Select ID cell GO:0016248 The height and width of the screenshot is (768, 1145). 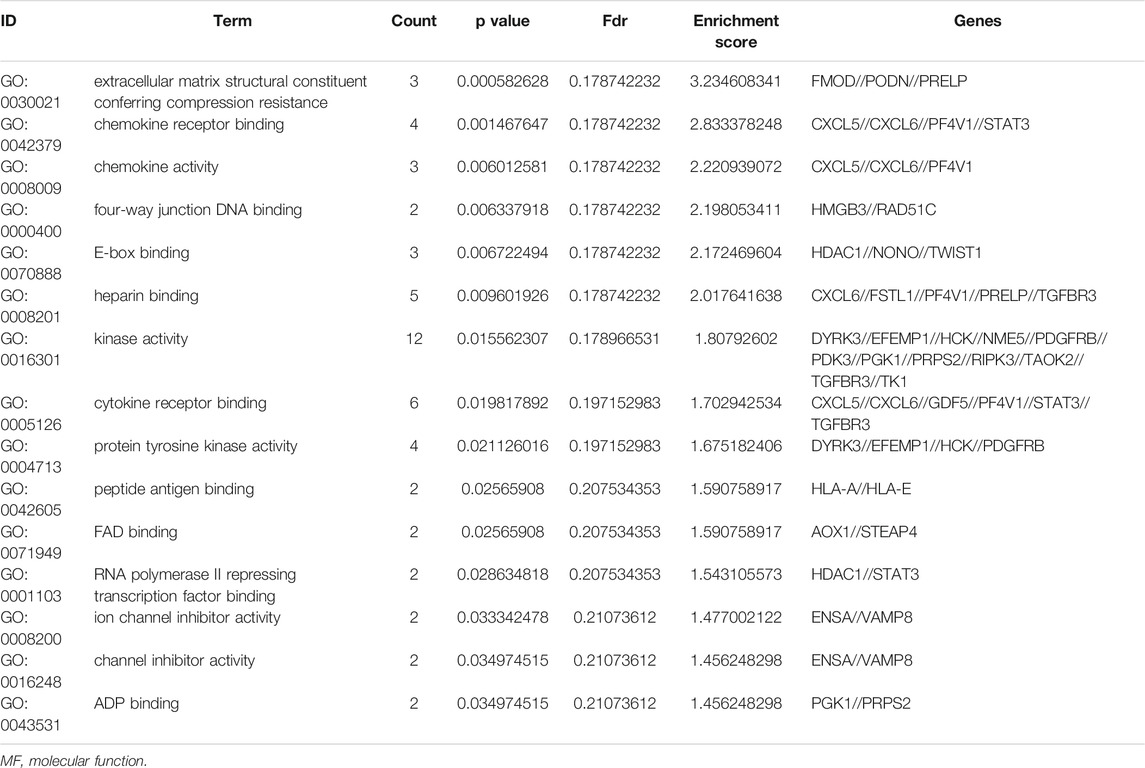pos(31,672)
